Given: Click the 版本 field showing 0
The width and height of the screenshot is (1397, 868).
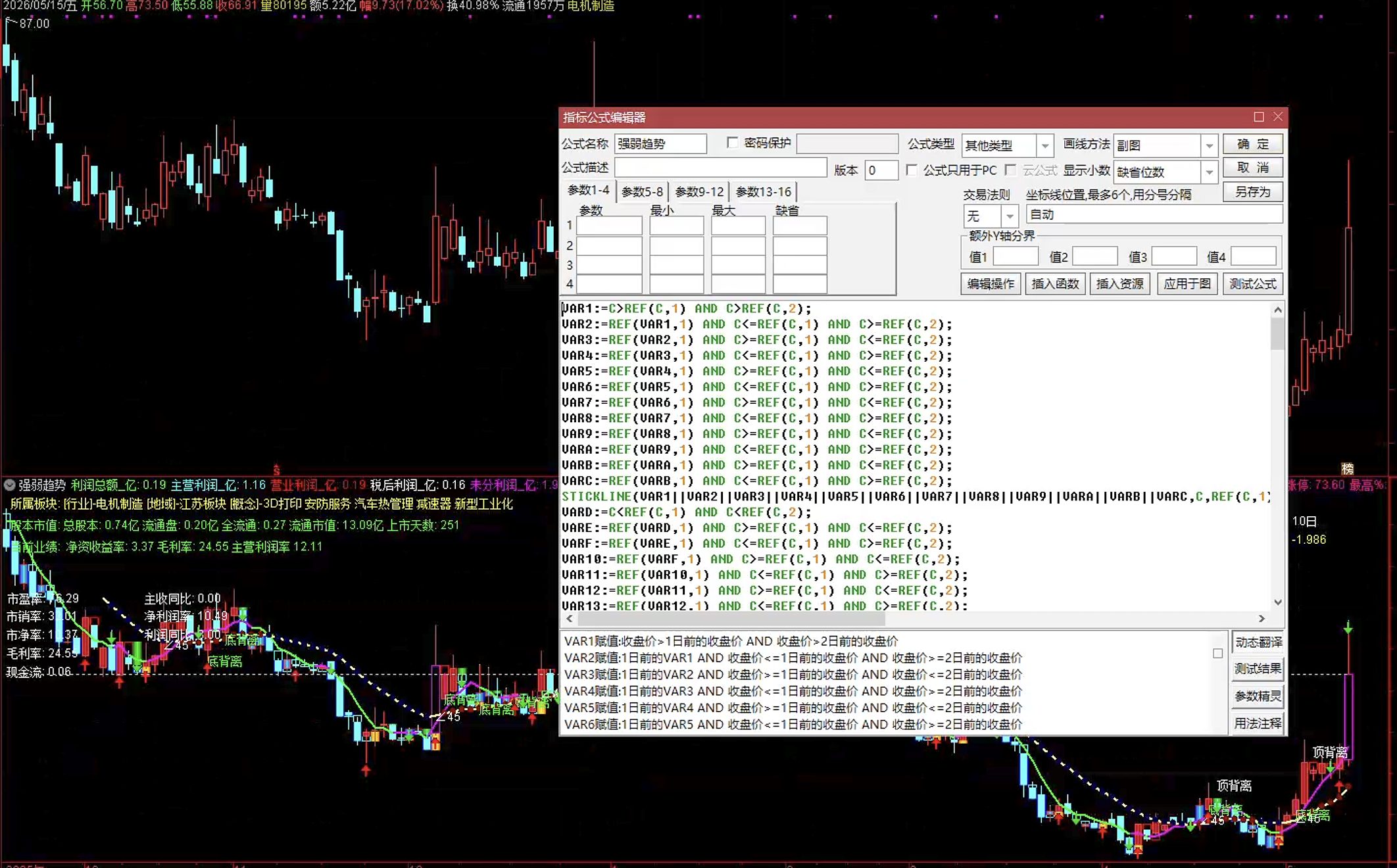Looking at the screenshot, I should point(881,170).
